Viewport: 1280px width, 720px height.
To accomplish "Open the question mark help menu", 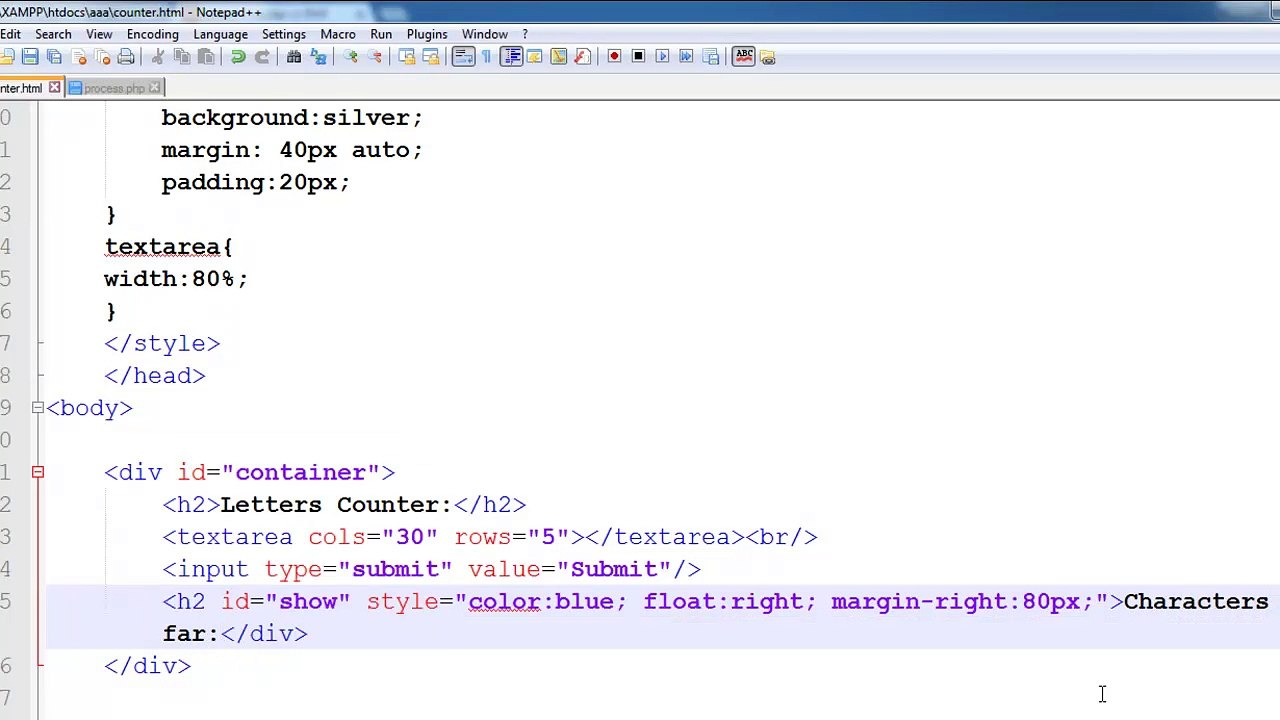I will click(x=525, y=34).
